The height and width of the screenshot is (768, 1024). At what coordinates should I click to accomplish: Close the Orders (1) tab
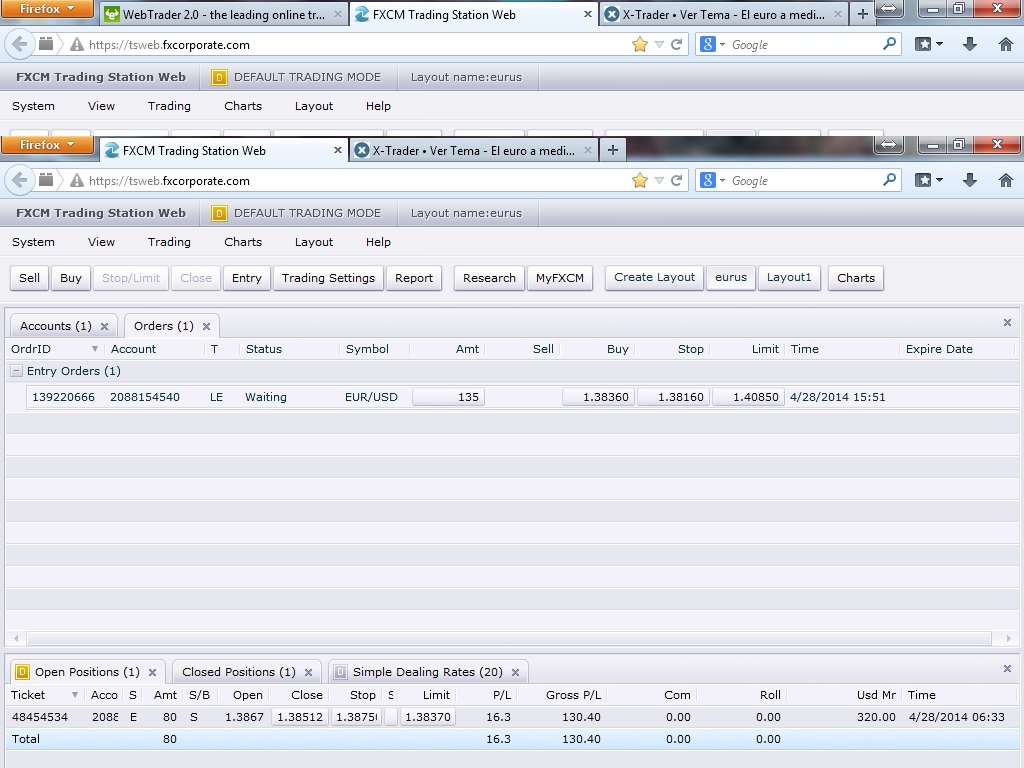pyautogui.click(x=206, y=326)
